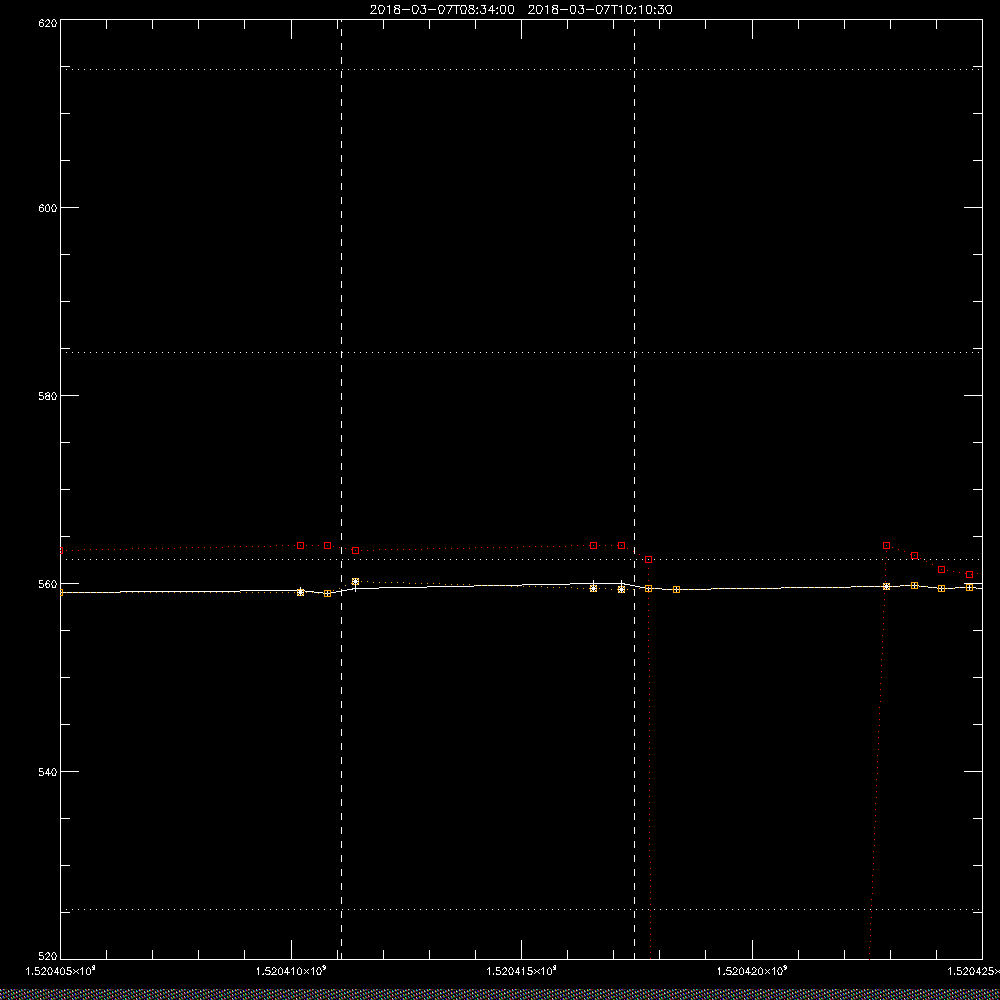The image size is (1000, 1000).
Task: Pick the second dashed vertical line near 10:10
Action: coord(635,488)
